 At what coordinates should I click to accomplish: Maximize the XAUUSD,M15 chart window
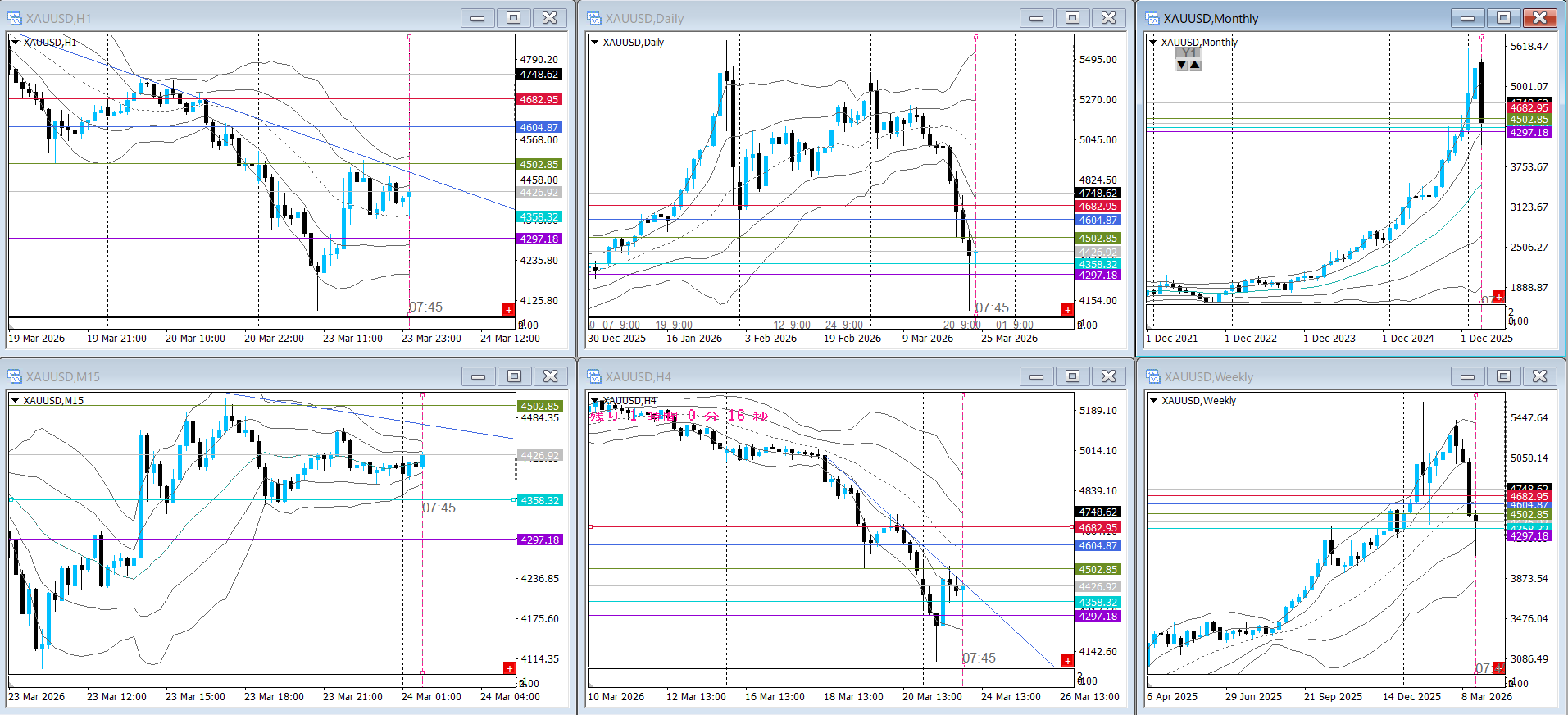point(514,376)
